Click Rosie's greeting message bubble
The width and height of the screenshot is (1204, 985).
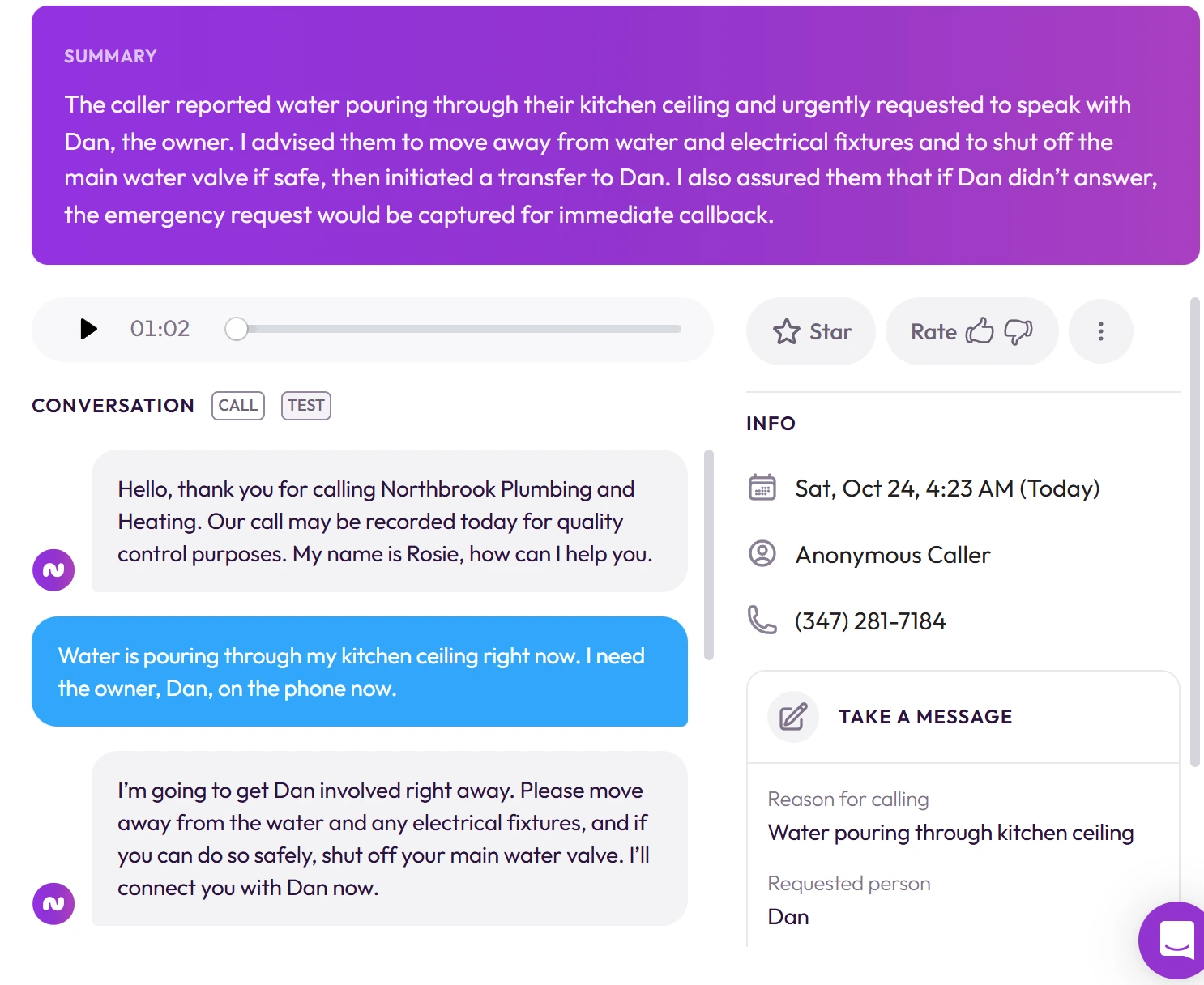click(390, 521)
